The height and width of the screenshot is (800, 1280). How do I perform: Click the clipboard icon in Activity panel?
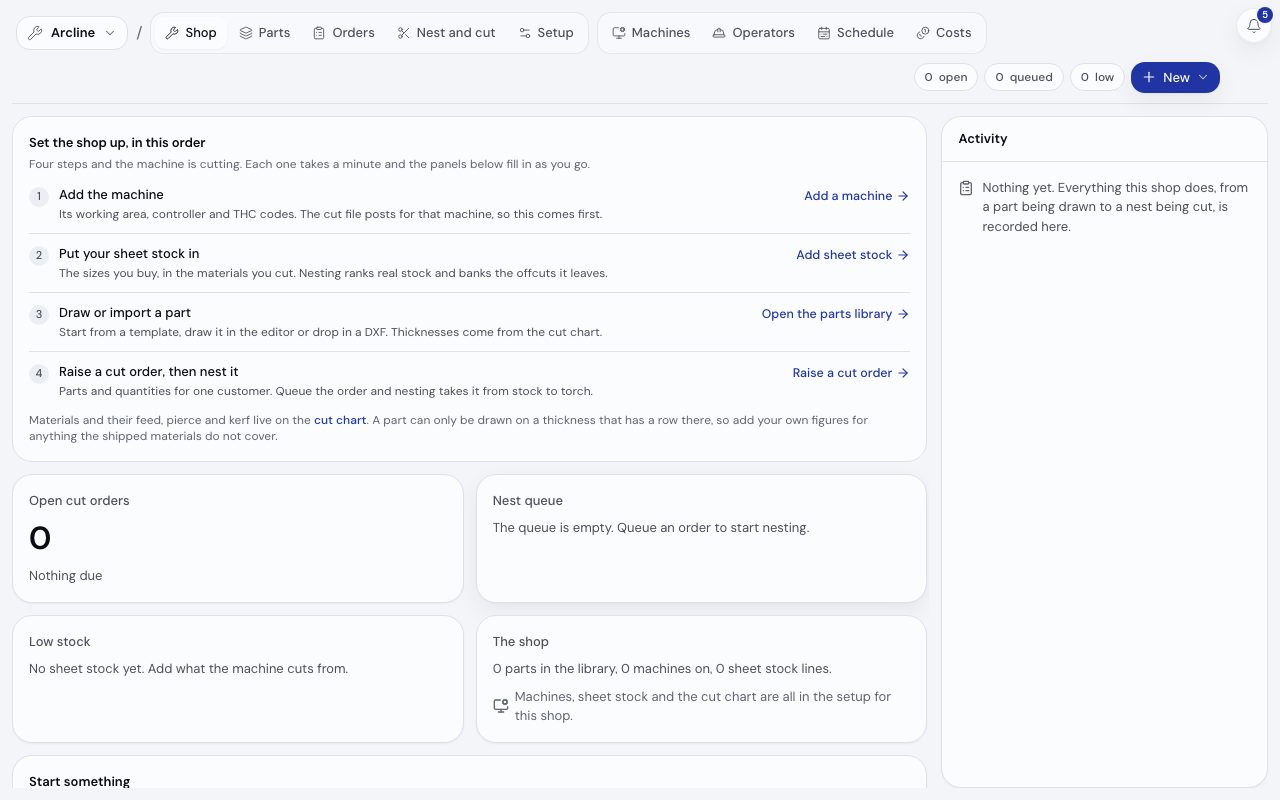966,188
